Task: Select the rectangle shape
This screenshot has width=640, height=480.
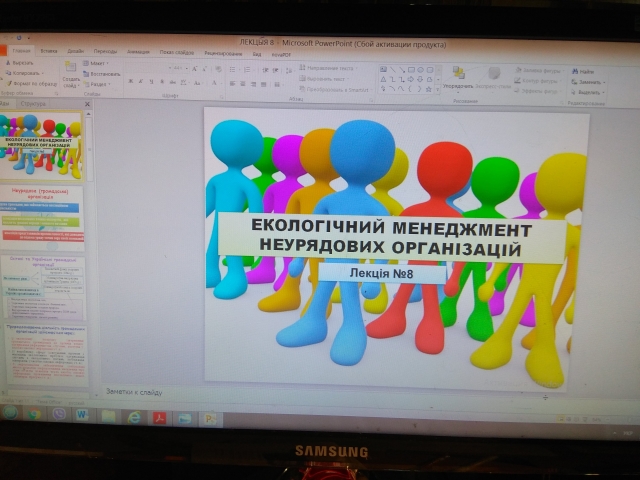Action: 411,70
